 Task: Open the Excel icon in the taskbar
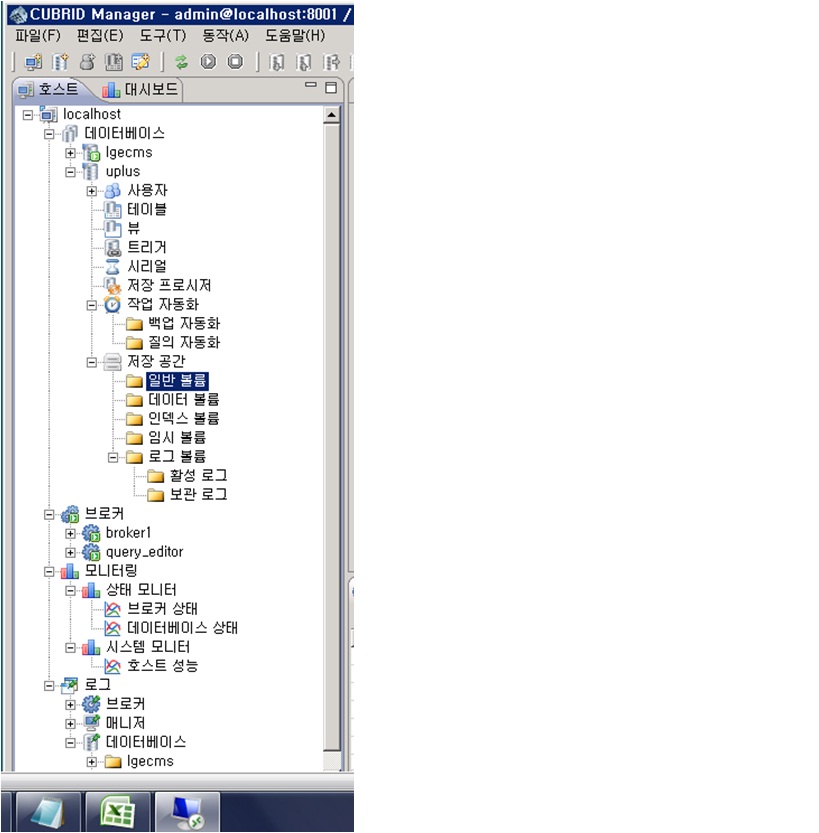click(x=118, y=812)
